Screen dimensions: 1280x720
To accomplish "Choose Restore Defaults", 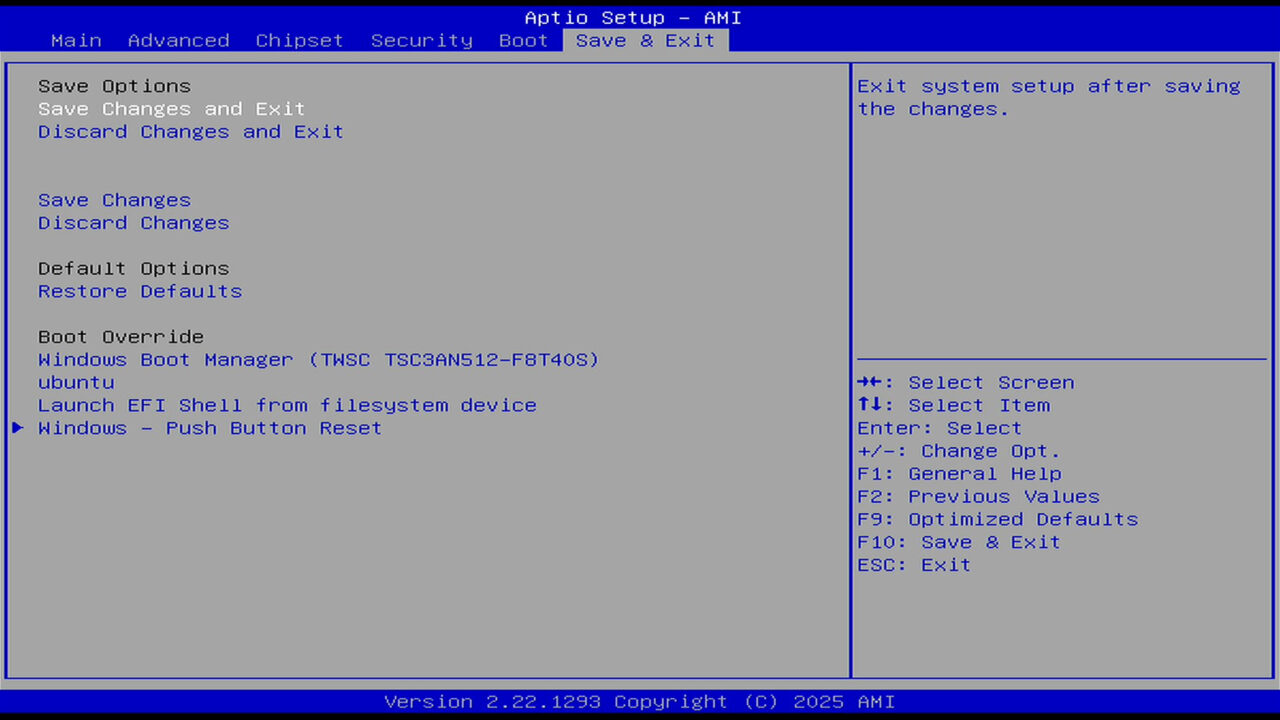I will [140, 291].
